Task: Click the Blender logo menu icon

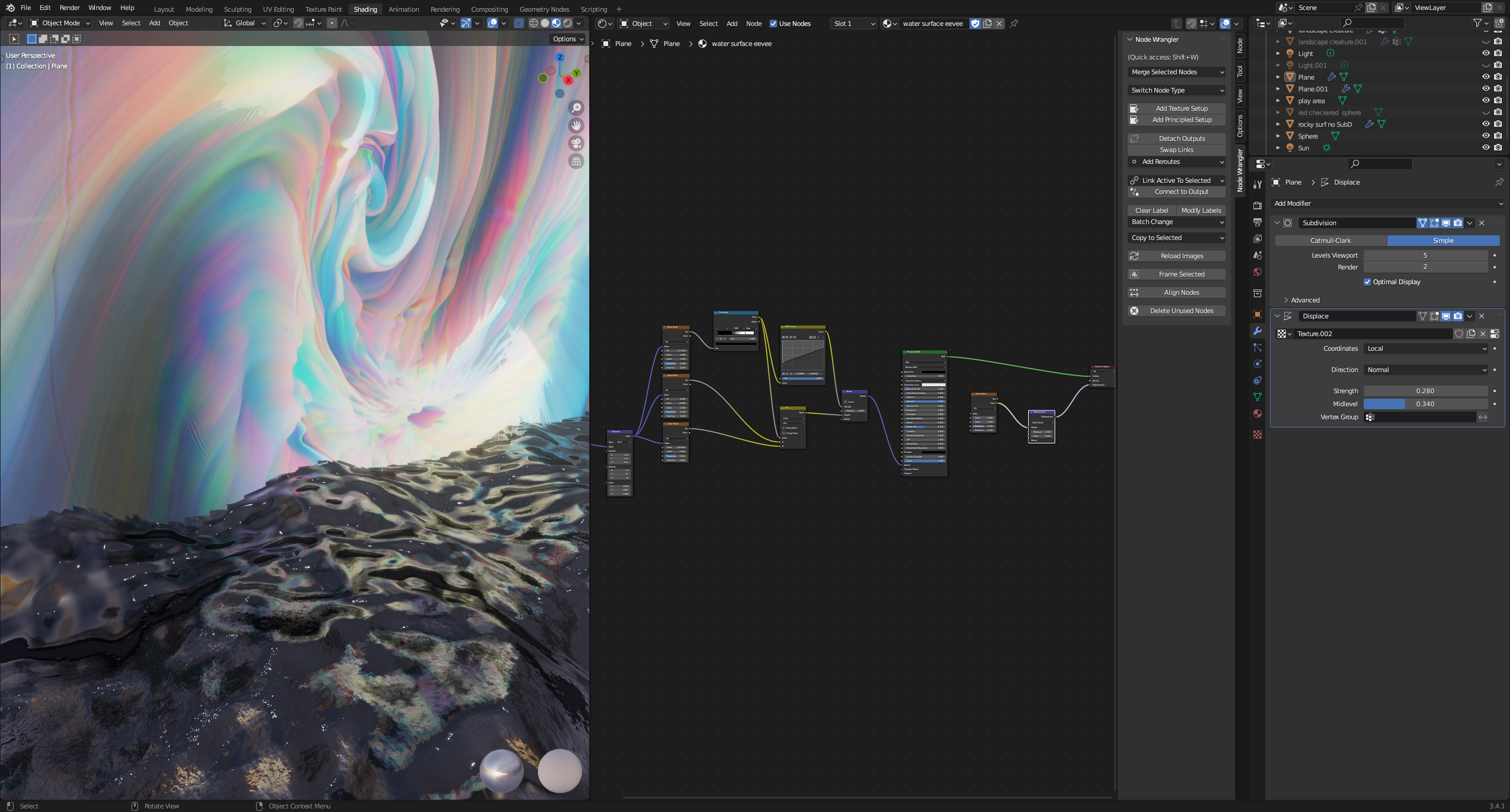Action: 10,8
